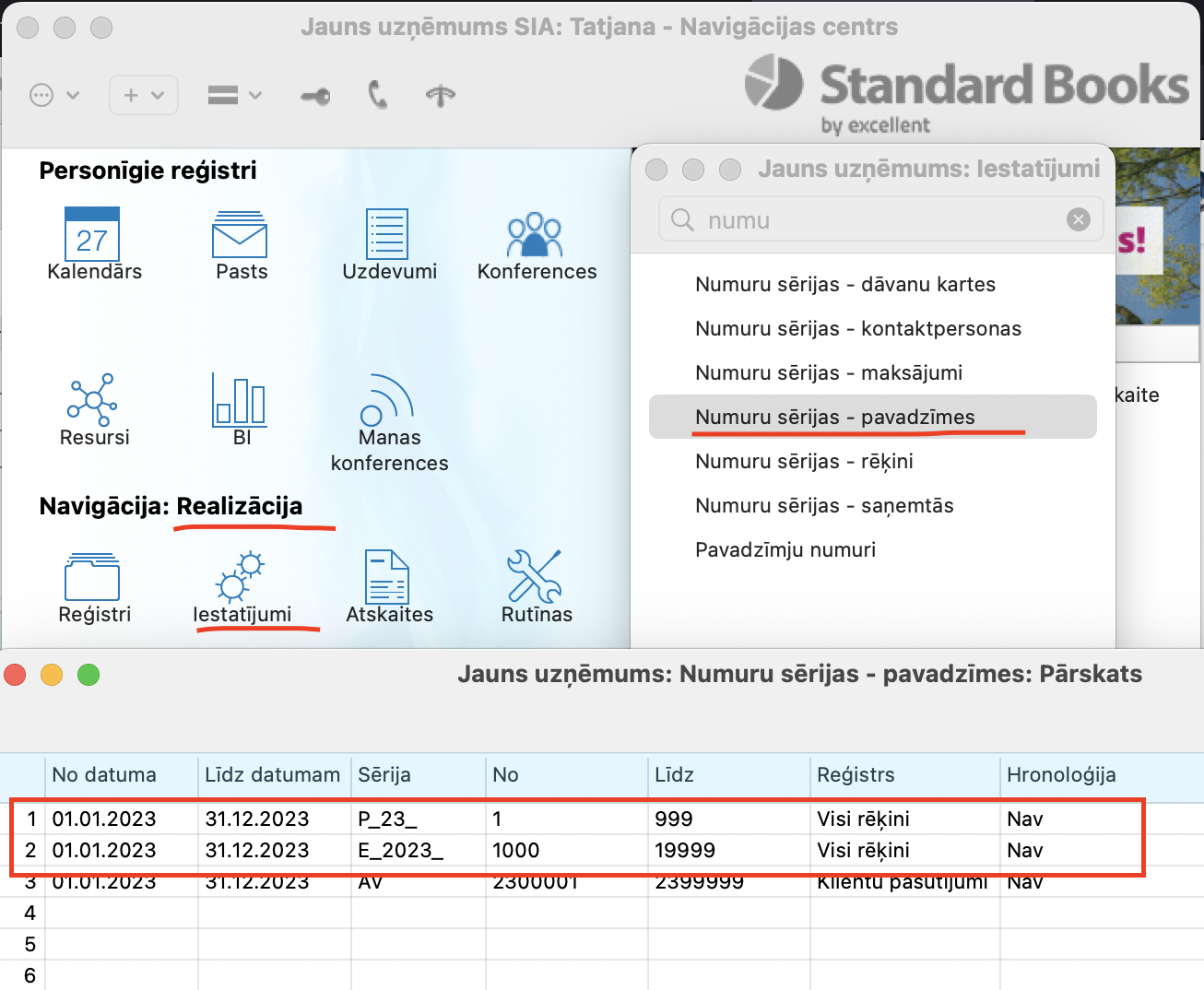The height and width of the screenshot is (990, 1204).
Task: Open the Uzdevumi tasks icon
Action: pos(387,235)
